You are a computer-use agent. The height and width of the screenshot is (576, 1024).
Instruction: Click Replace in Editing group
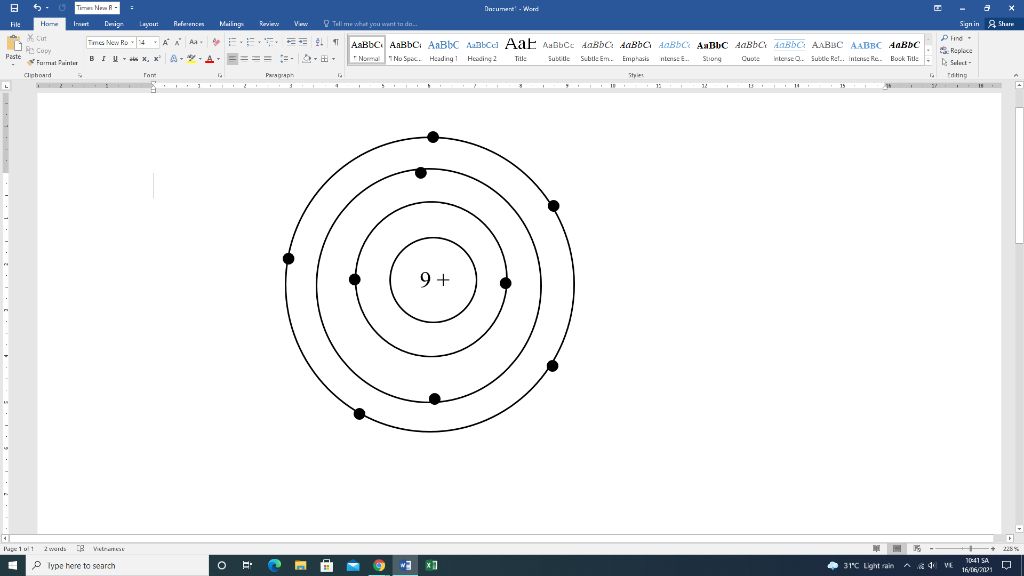point(956,50)
